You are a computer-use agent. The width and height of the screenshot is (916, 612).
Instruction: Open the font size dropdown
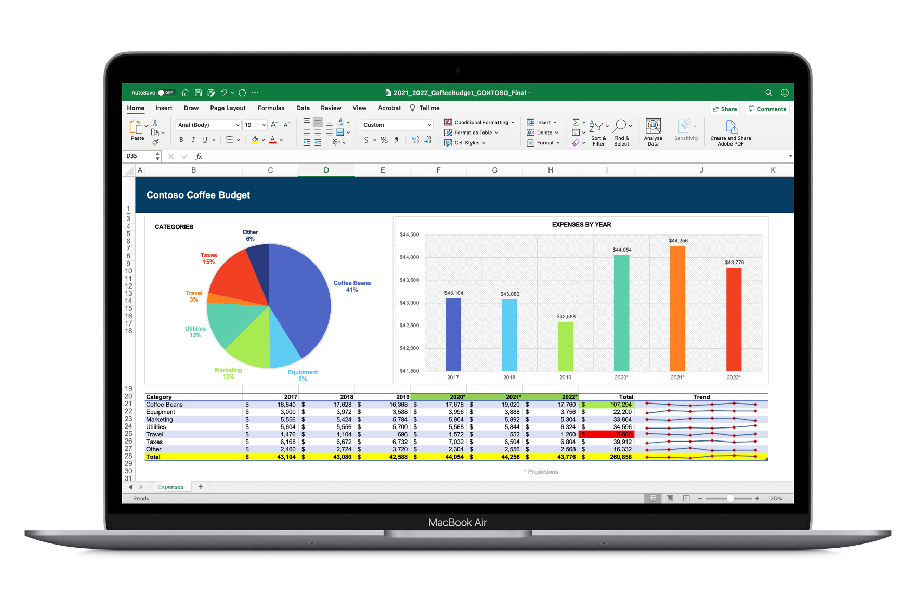(255, 125)
